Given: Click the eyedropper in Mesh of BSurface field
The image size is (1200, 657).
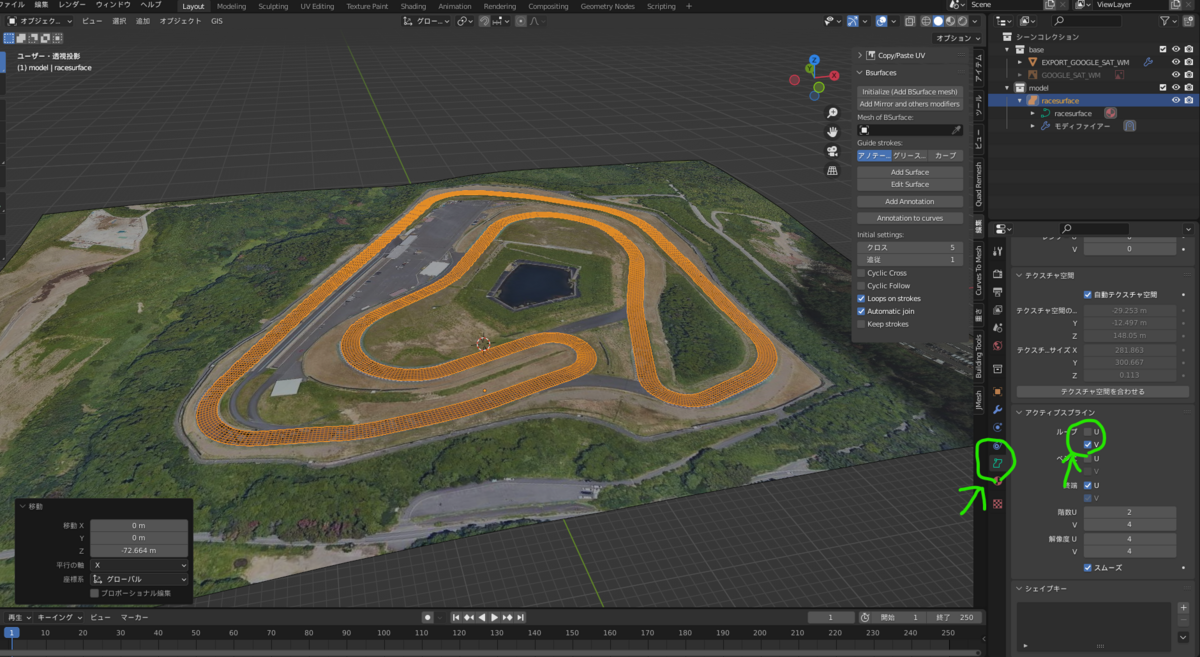Looking at the screenshot, I should pos(956,130).
